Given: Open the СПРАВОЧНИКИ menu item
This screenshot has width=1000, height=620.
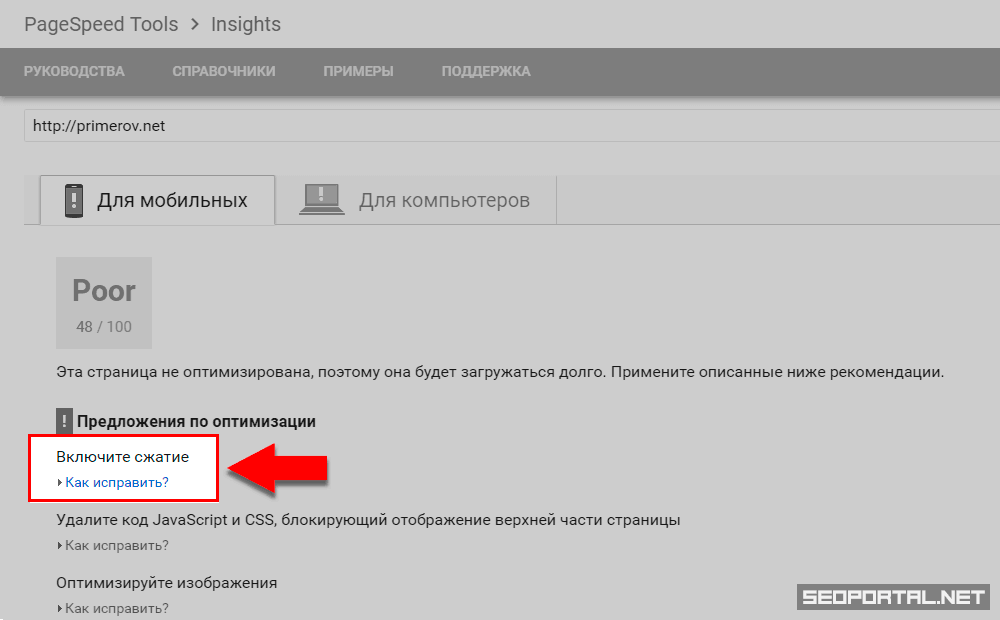Looking at the screenshot, I should [x=223, y=71].
